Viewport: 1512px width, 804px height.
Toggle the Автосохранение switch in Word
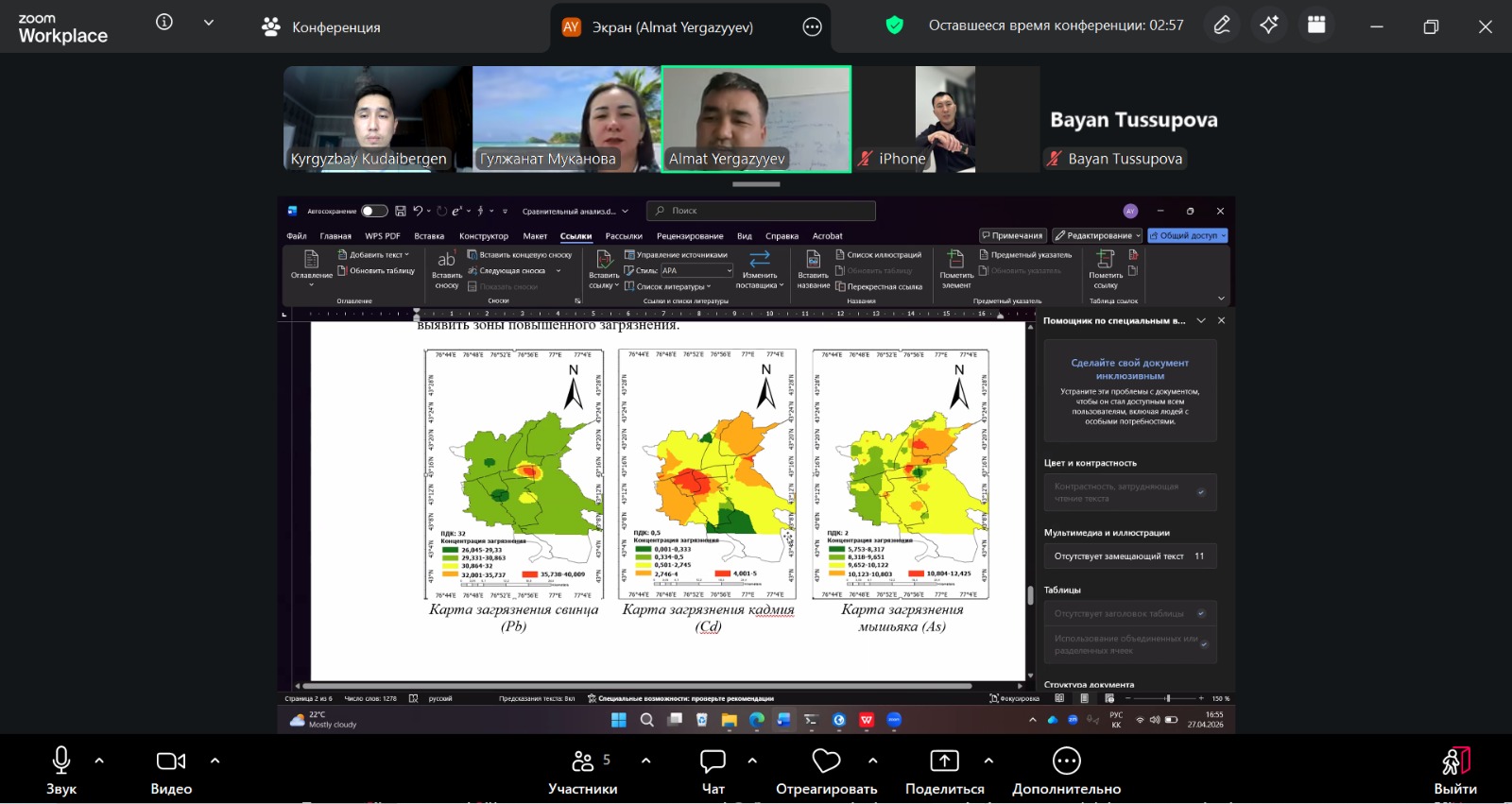tap(374, 211)
